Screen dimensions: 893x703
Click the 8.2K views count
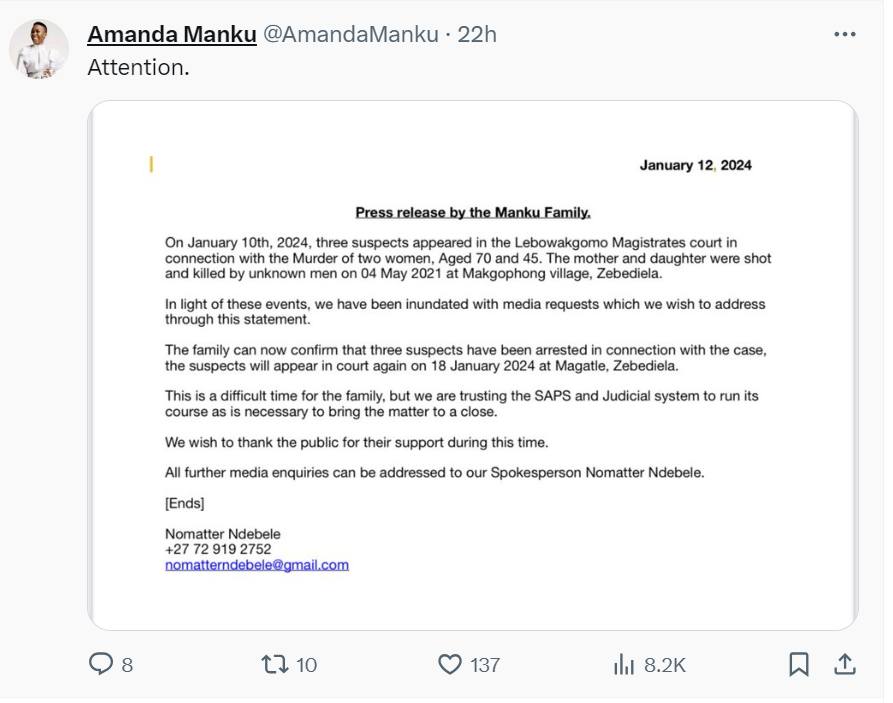pos(665,665)
